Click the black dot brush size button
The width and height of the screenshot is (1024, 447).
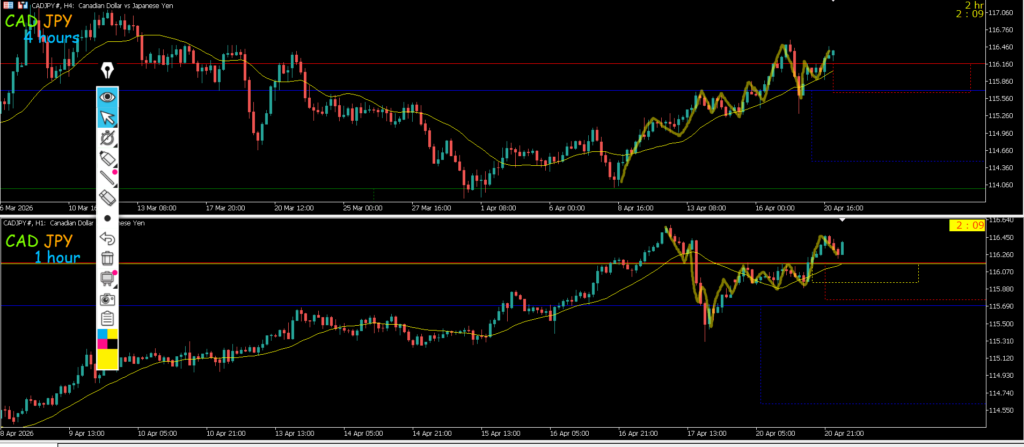coord(108,218)
